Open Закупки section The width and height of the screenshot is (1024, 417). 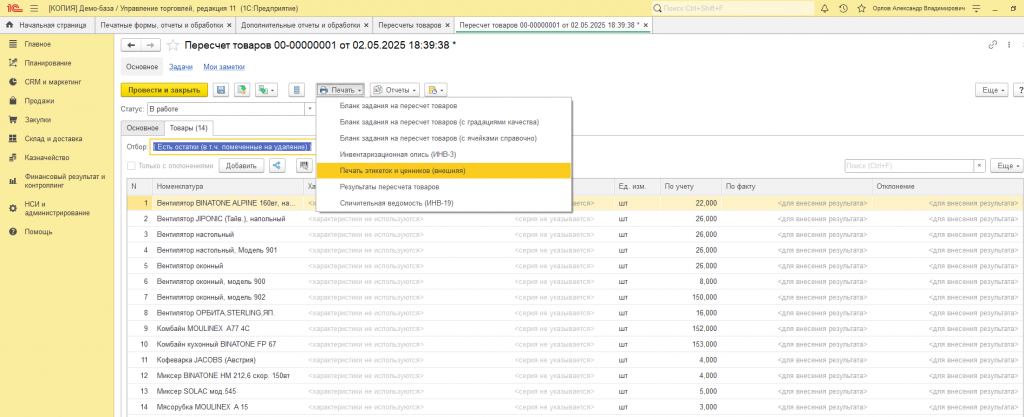point(38,120)
